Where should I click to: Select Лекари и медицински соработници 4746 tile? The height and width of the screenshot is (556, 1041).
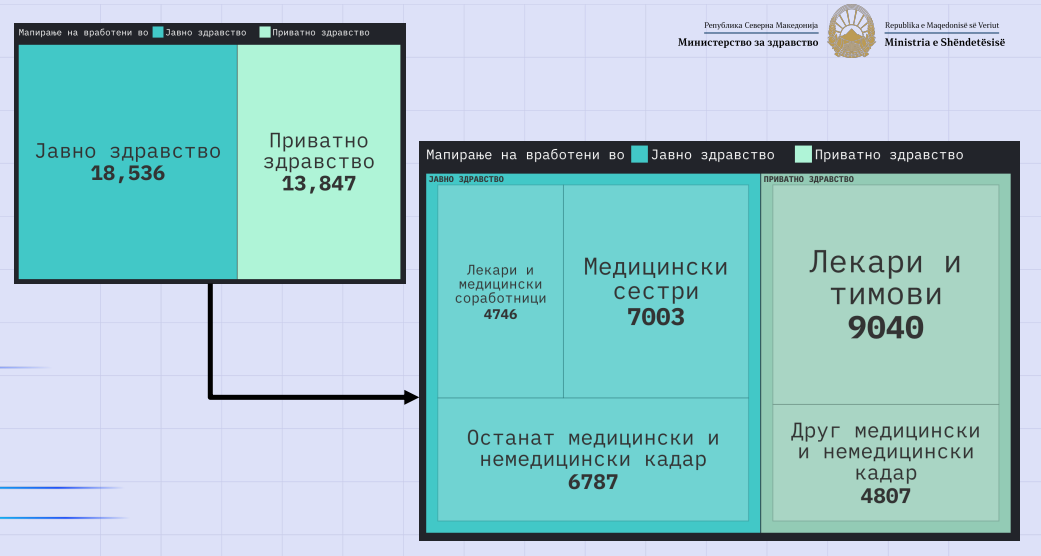coord(500,291)
